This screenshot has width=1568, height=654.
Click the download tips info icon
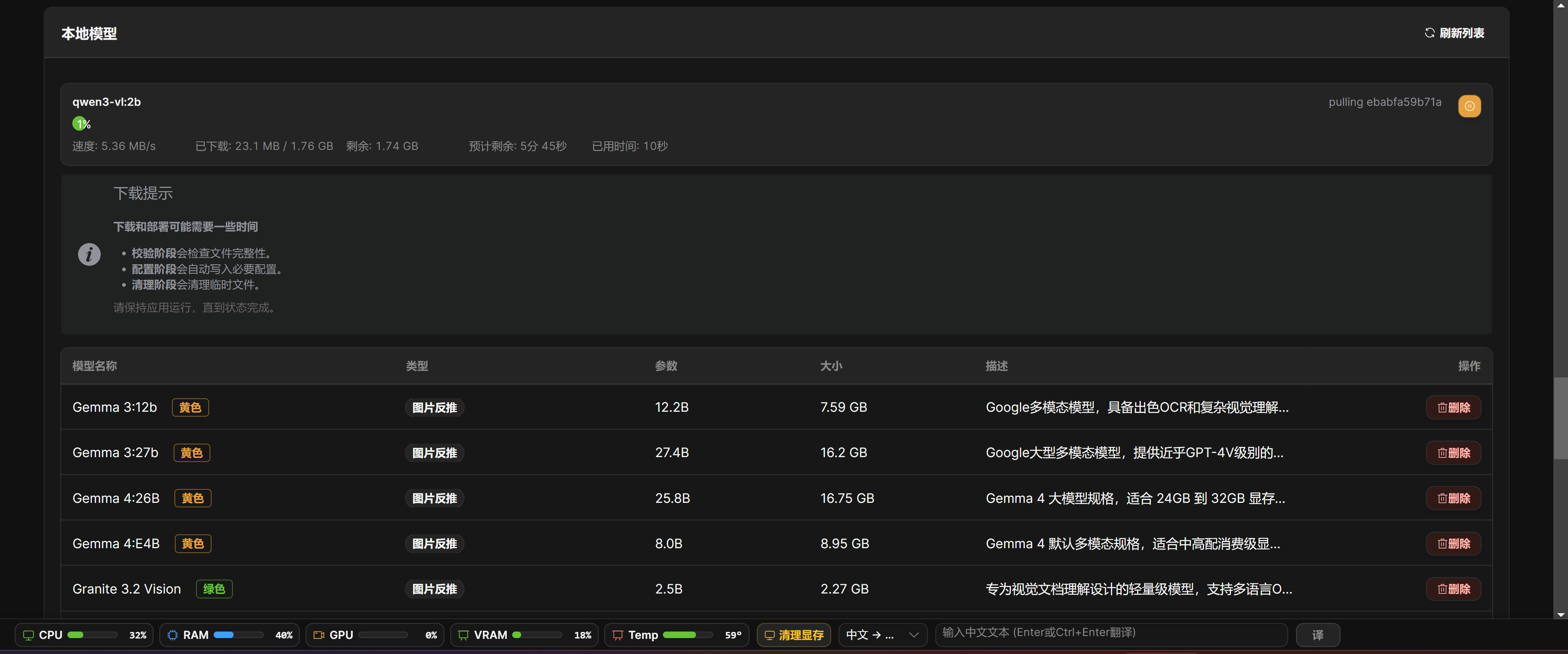click(x=89, y=254)
